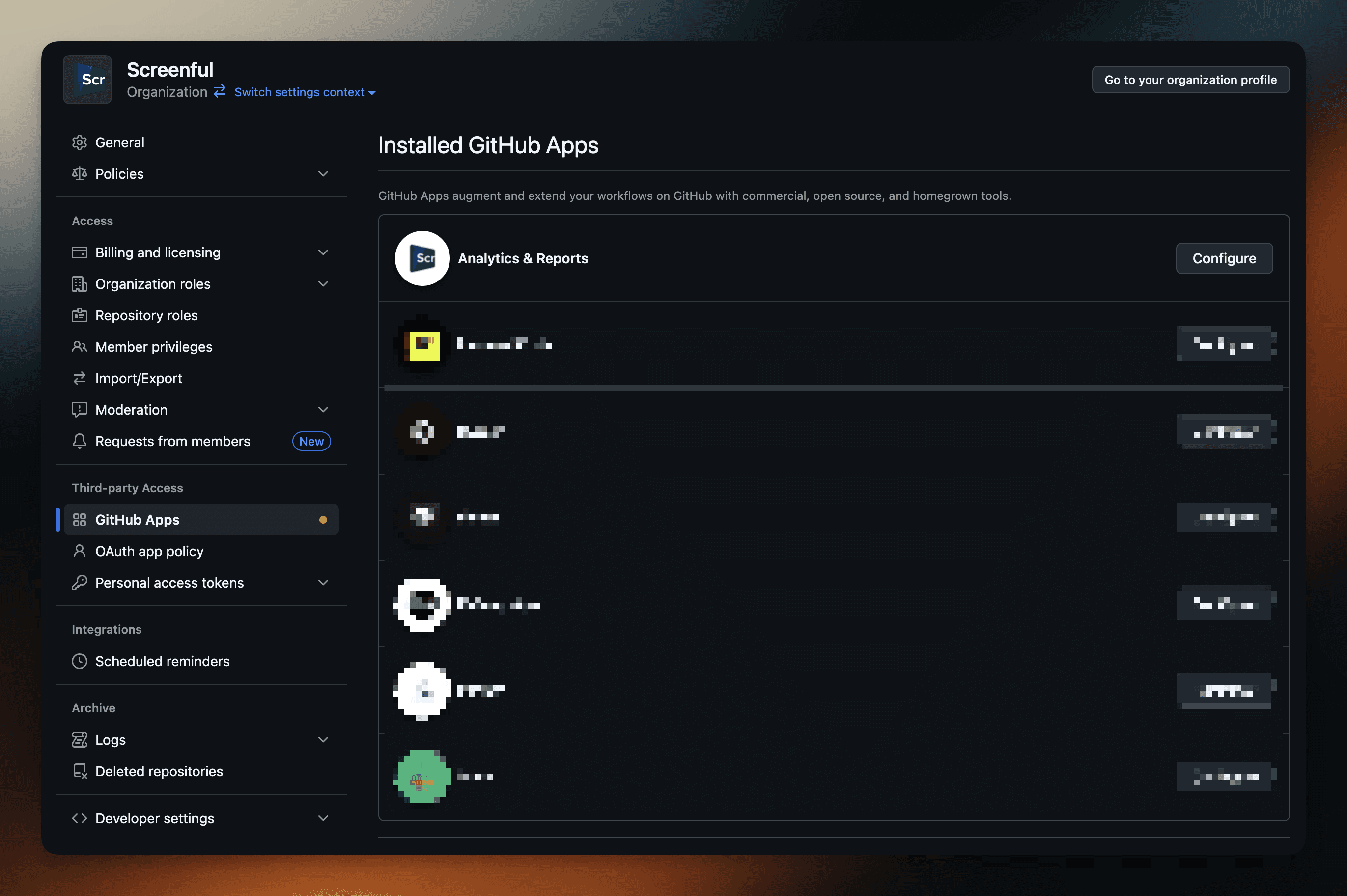Image resolution: width=1347 pixels, height=896 pixels.
Task: Expand the Organization roles chevron
Action: coord(323,284)
